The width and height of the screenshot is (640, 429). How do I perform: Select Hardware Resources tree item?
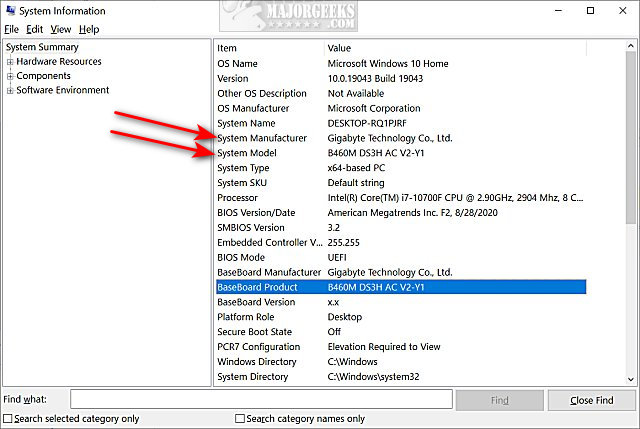click(x=59, y=62)
